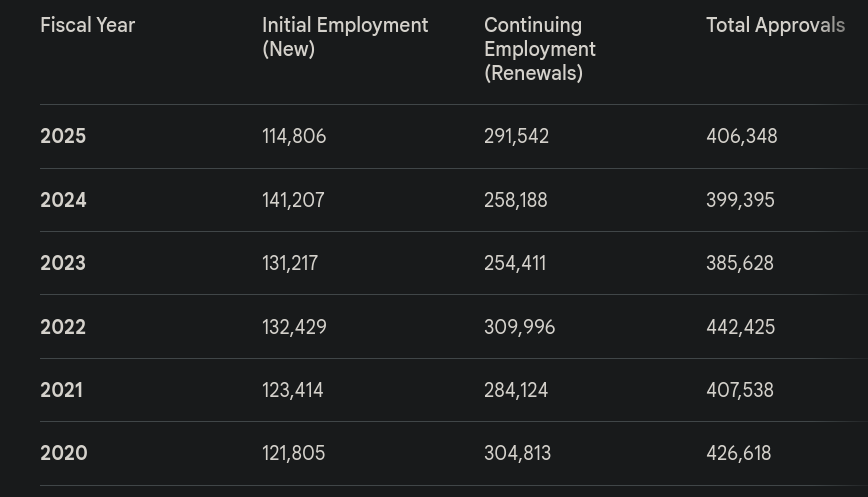Select the 2025 fiscal year cell
868x497 pixels.
point(63,136)
